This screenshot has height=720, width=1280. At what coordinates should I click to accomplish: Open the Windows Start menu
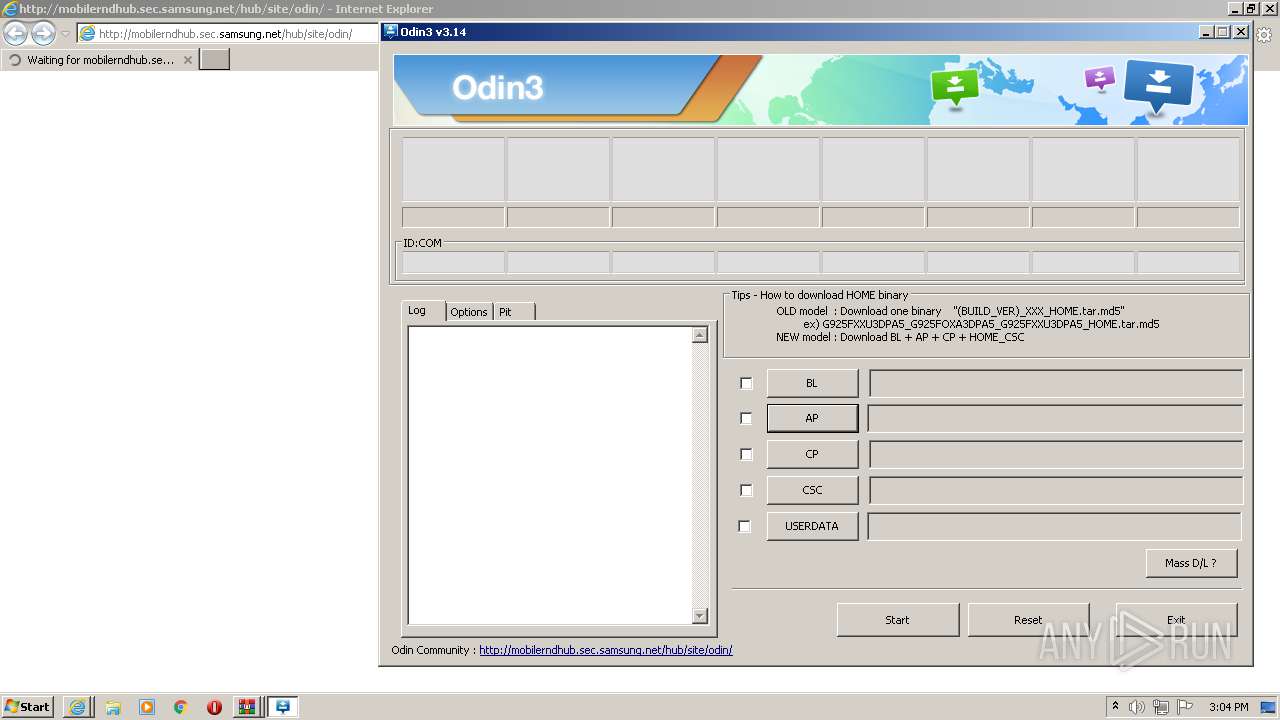(28, 707)
